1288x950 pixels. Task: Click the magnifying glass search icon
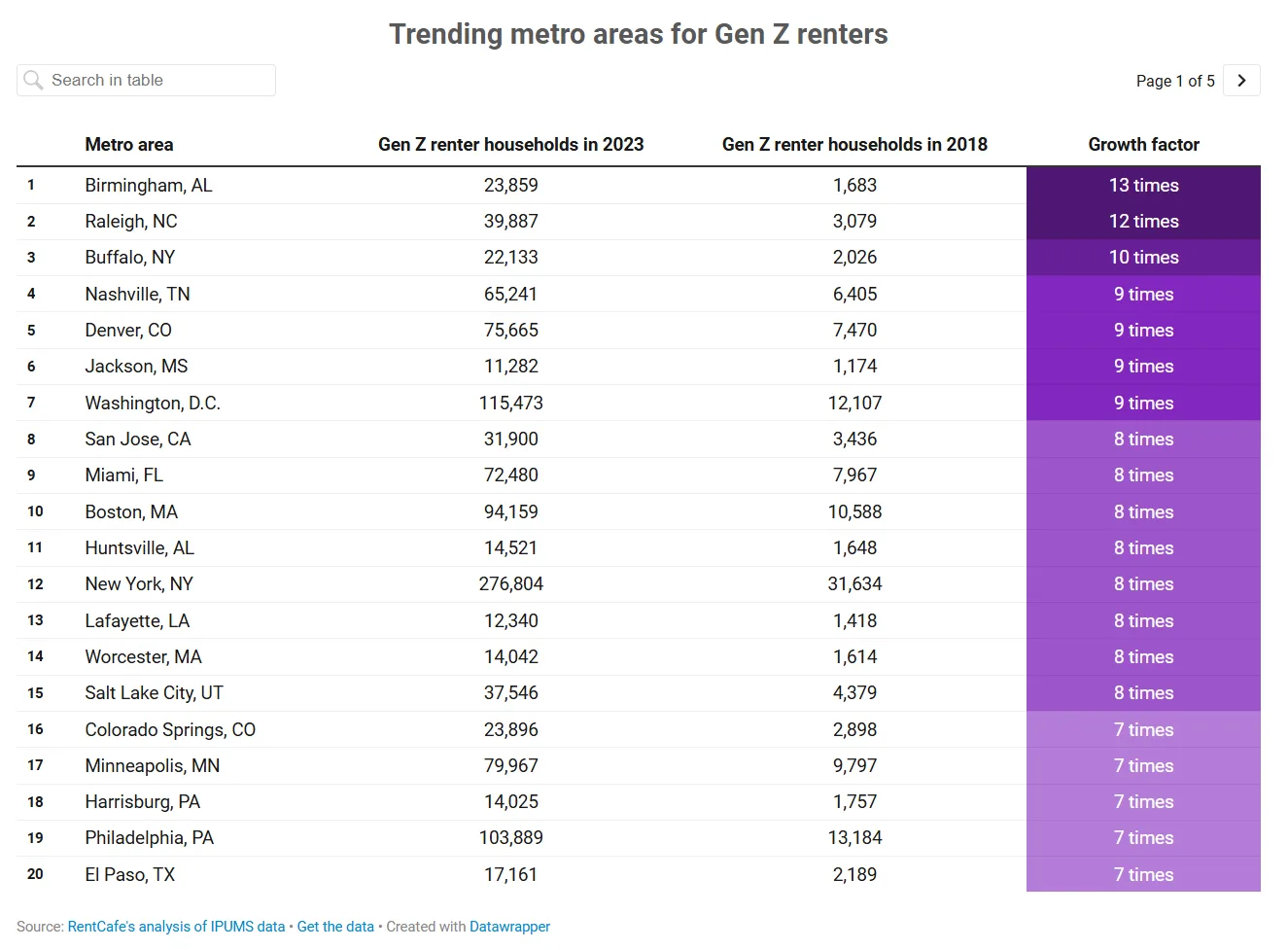pyautogui.click(x=34, y=80)
